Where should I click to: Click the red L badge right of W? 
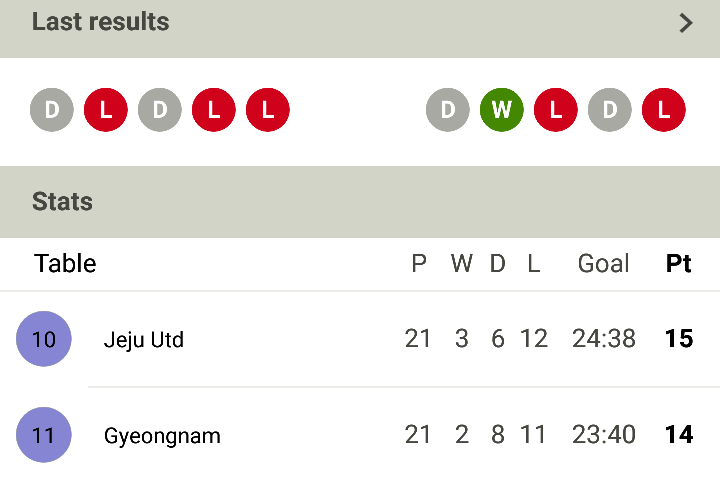[x=556, y=110]
